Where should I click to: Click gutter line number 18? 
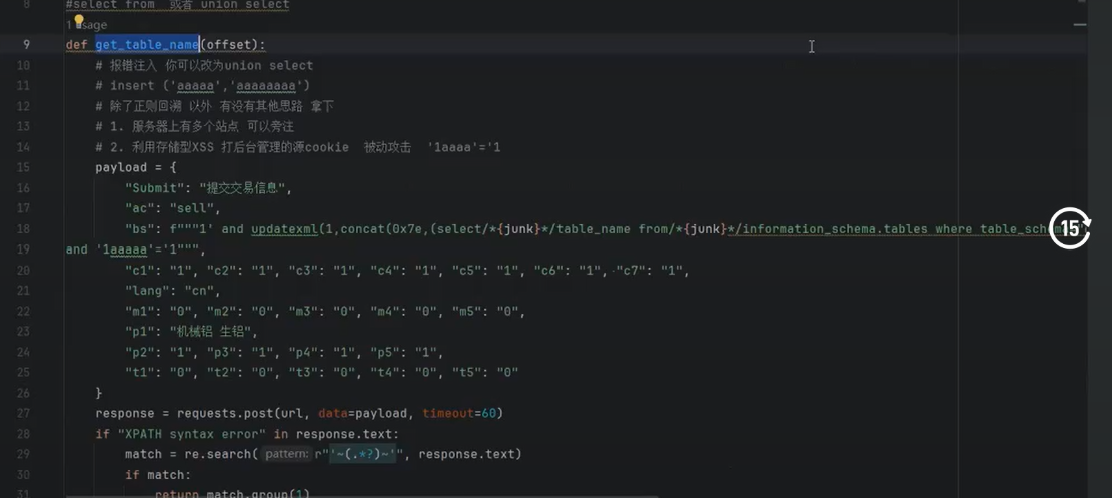click(23, 229)
